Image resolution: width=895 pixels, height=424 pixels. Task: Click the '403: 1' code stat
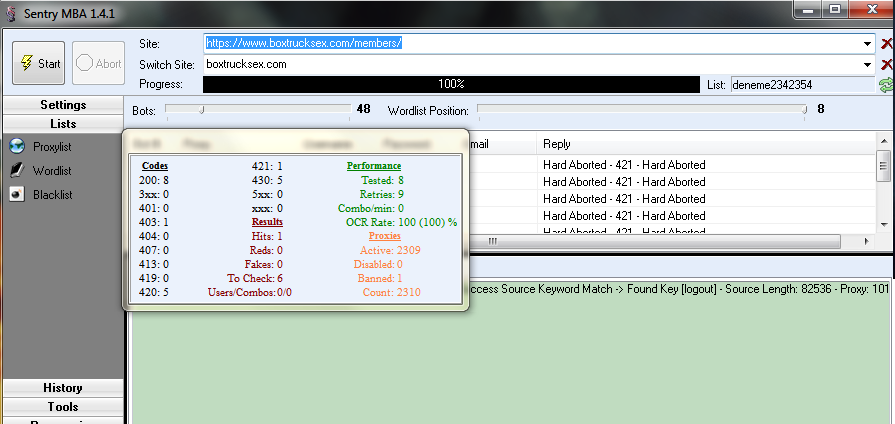[154, 222]
